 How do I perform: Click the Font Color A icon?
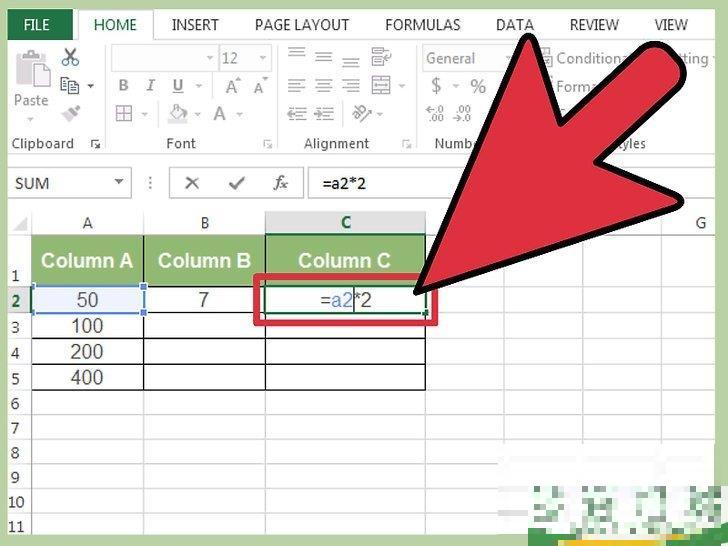click(x=220, y=113)
